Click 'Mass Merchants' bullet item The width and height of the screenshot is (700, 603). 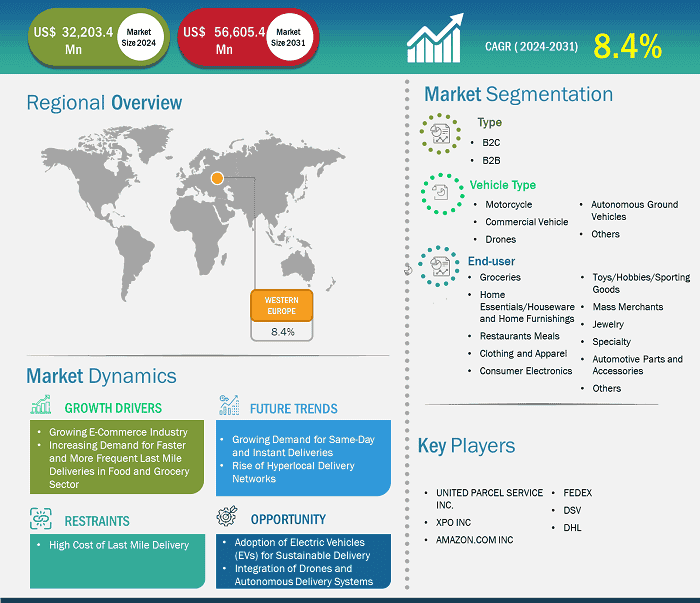[628, 307]
